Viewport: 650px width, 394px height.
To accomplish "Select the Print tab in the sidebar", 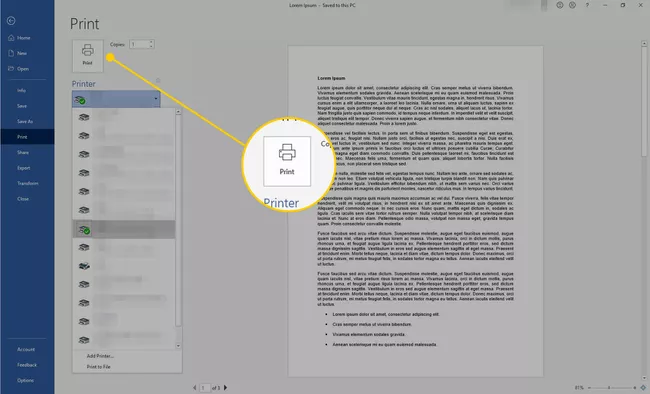I will tap(27, 137).
